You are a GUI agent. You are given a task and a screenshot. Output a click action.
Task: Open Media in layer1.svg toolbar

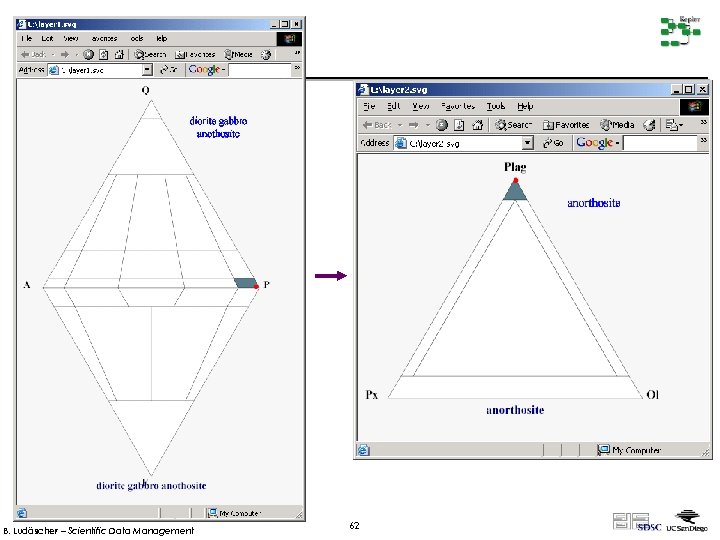coord(238,55)
